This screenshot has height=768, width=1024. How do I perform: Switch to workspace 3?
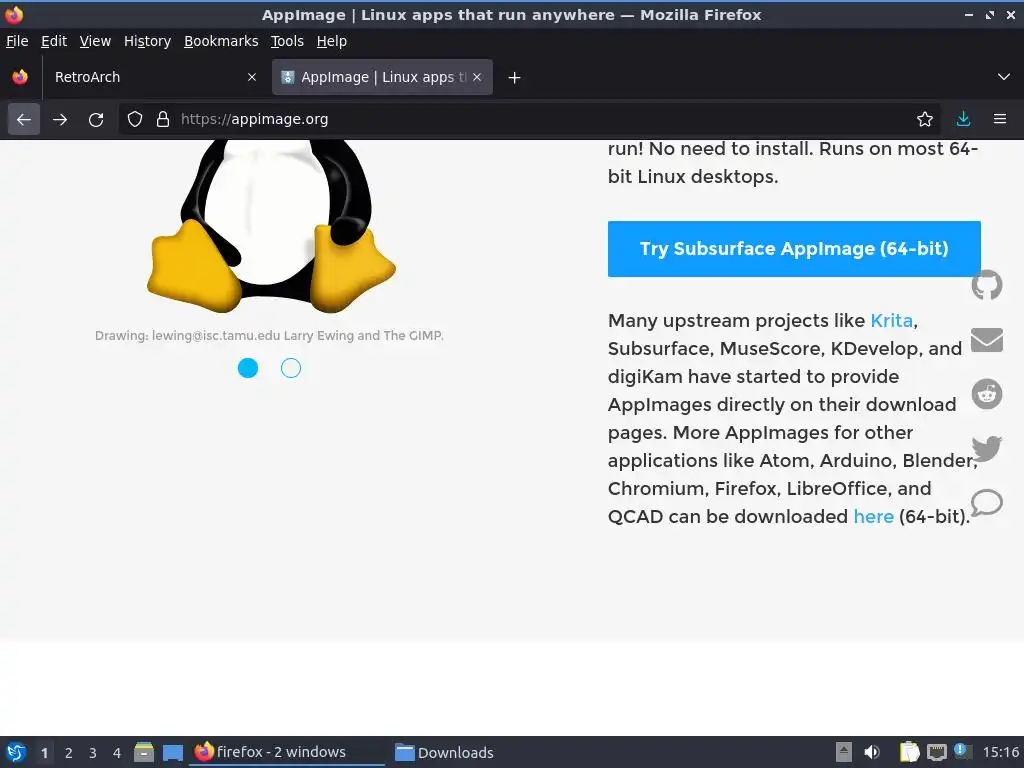[93, 753]
